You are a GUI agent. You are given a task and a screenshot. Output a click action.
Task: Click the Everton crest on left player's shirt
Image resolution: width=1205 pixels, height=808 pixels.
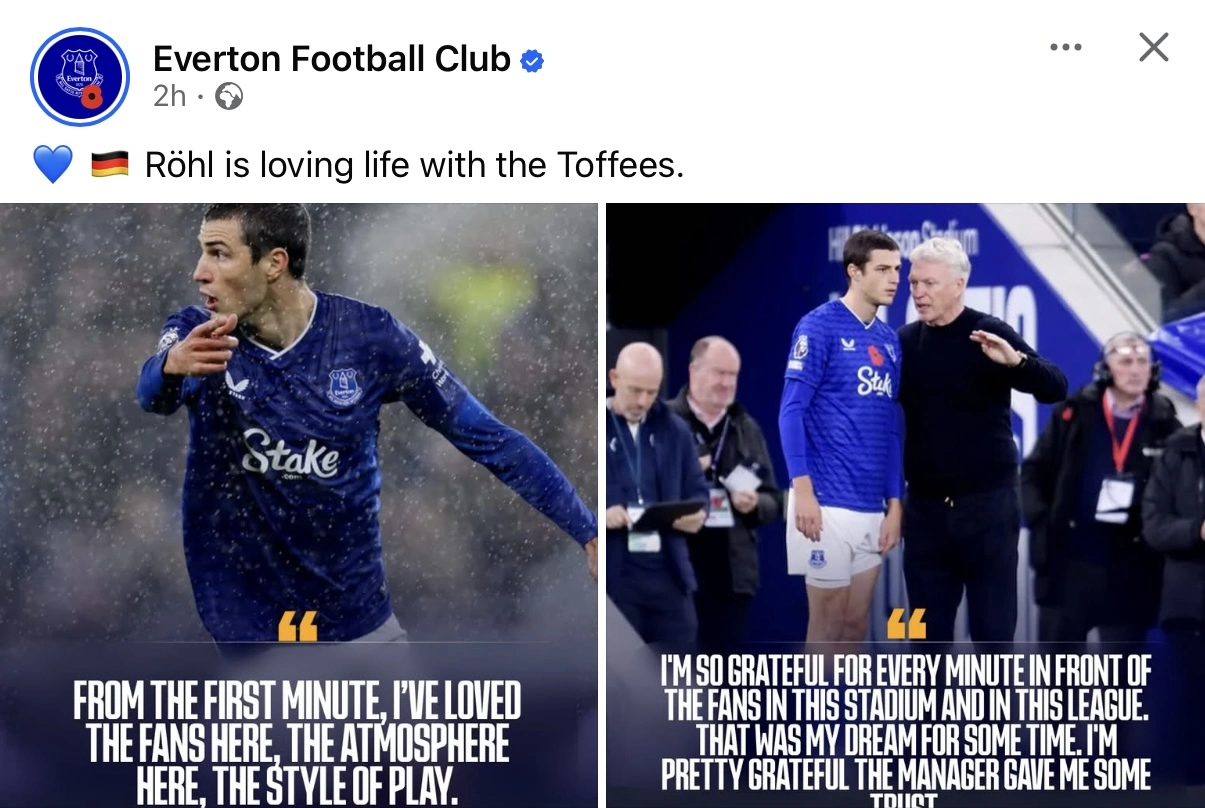[x=345, y=386]
